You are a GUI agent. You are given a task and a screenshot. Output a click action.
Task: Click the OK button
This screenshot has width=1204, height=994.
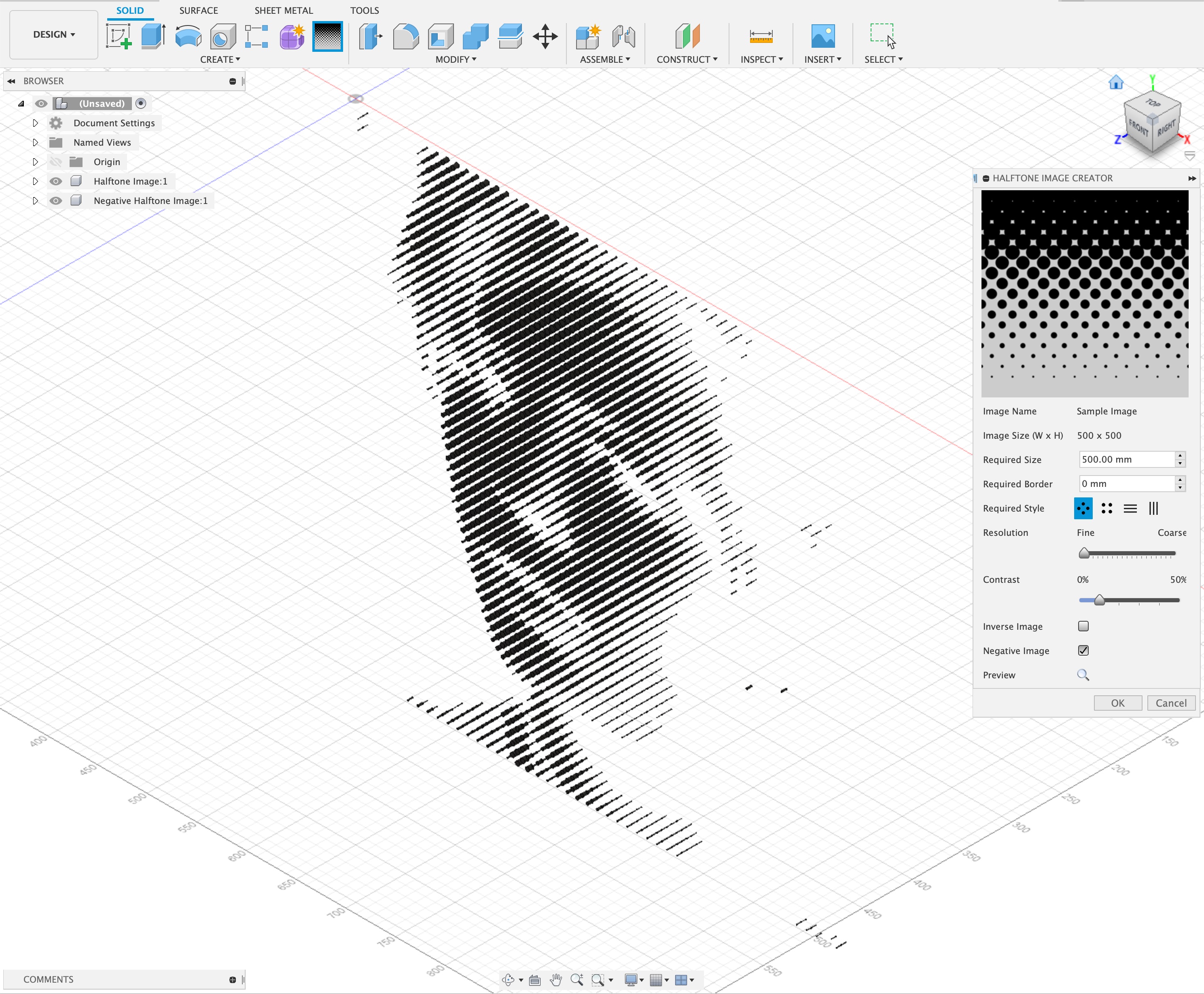click(1117, 703)
